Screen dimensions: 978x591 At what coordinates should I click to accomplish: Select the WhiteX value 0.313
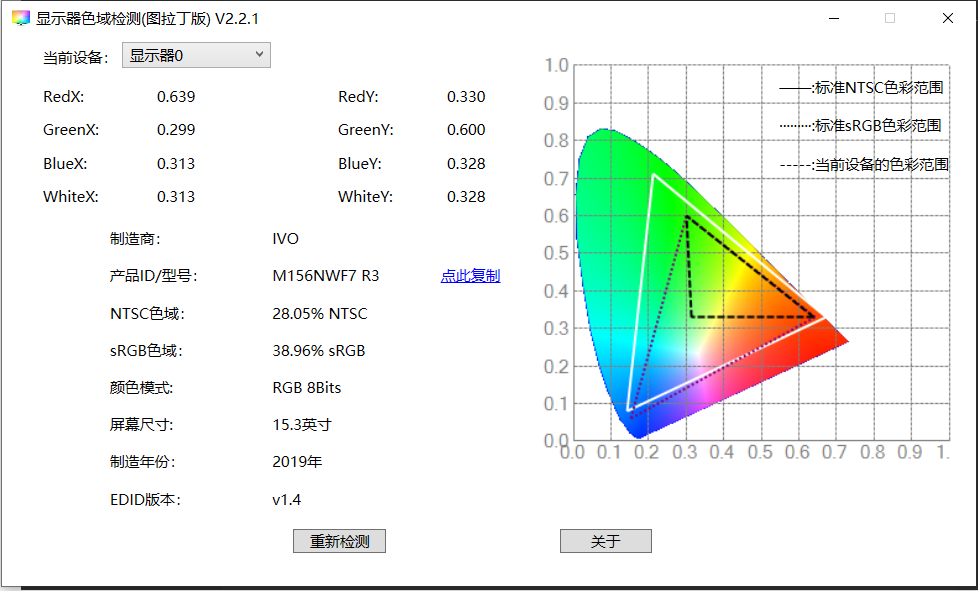click(176, 196)
